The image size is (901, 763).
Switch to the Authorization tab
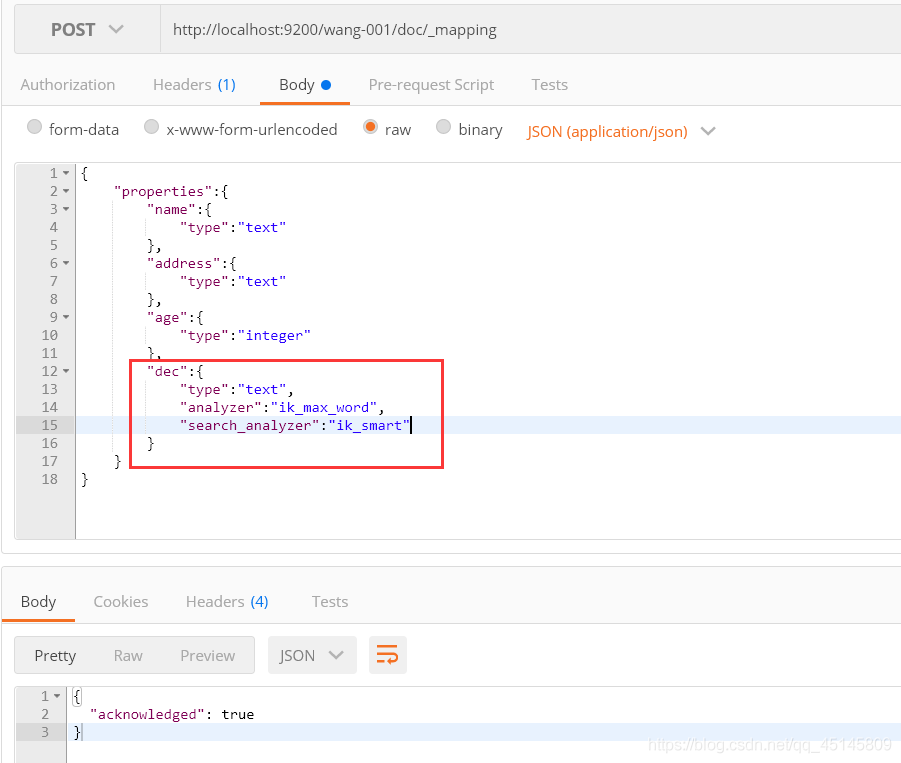[68, 85]
